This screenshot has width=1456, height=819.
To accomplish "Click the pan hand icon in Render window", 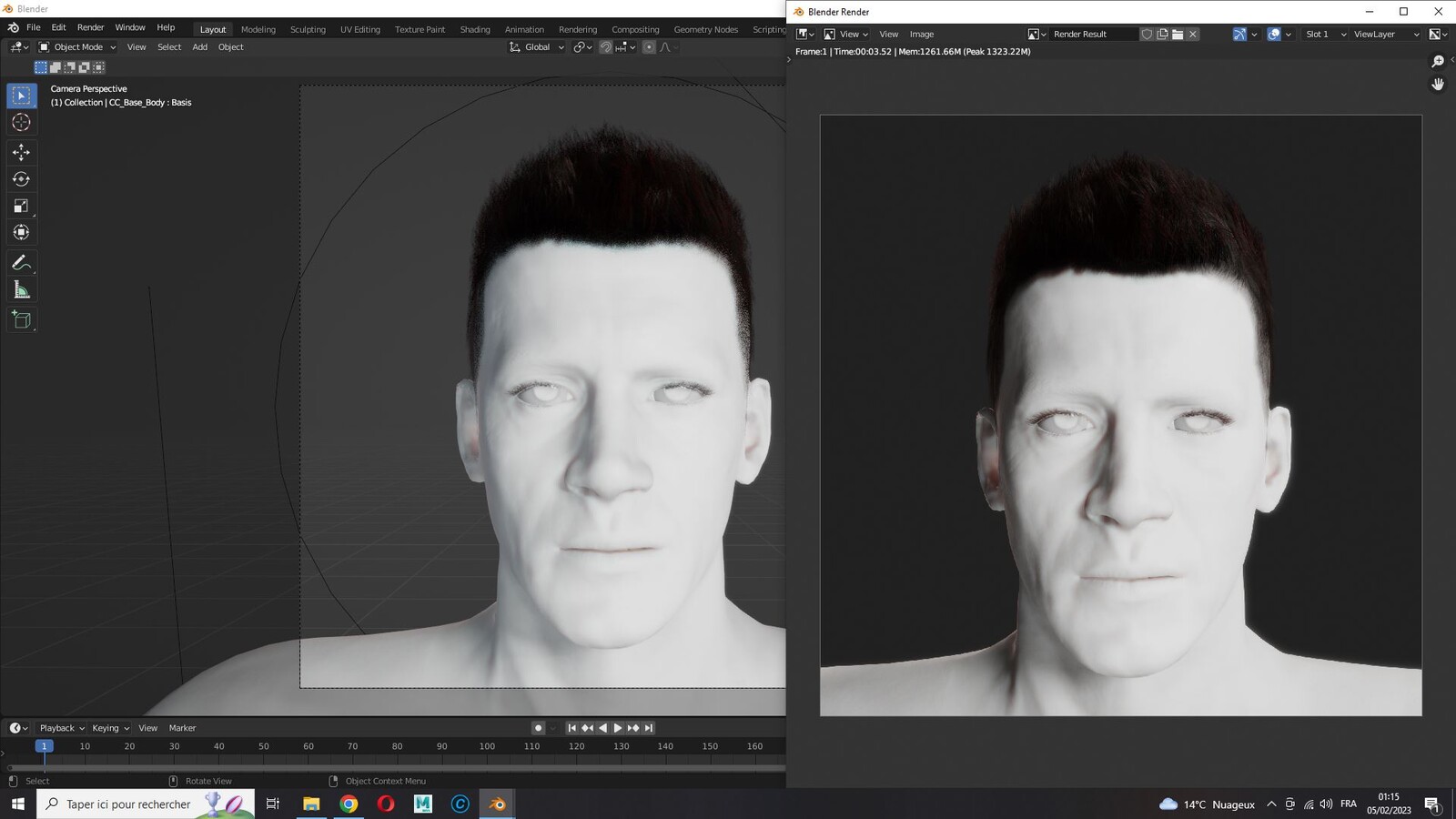I will tap(1438, 84).
